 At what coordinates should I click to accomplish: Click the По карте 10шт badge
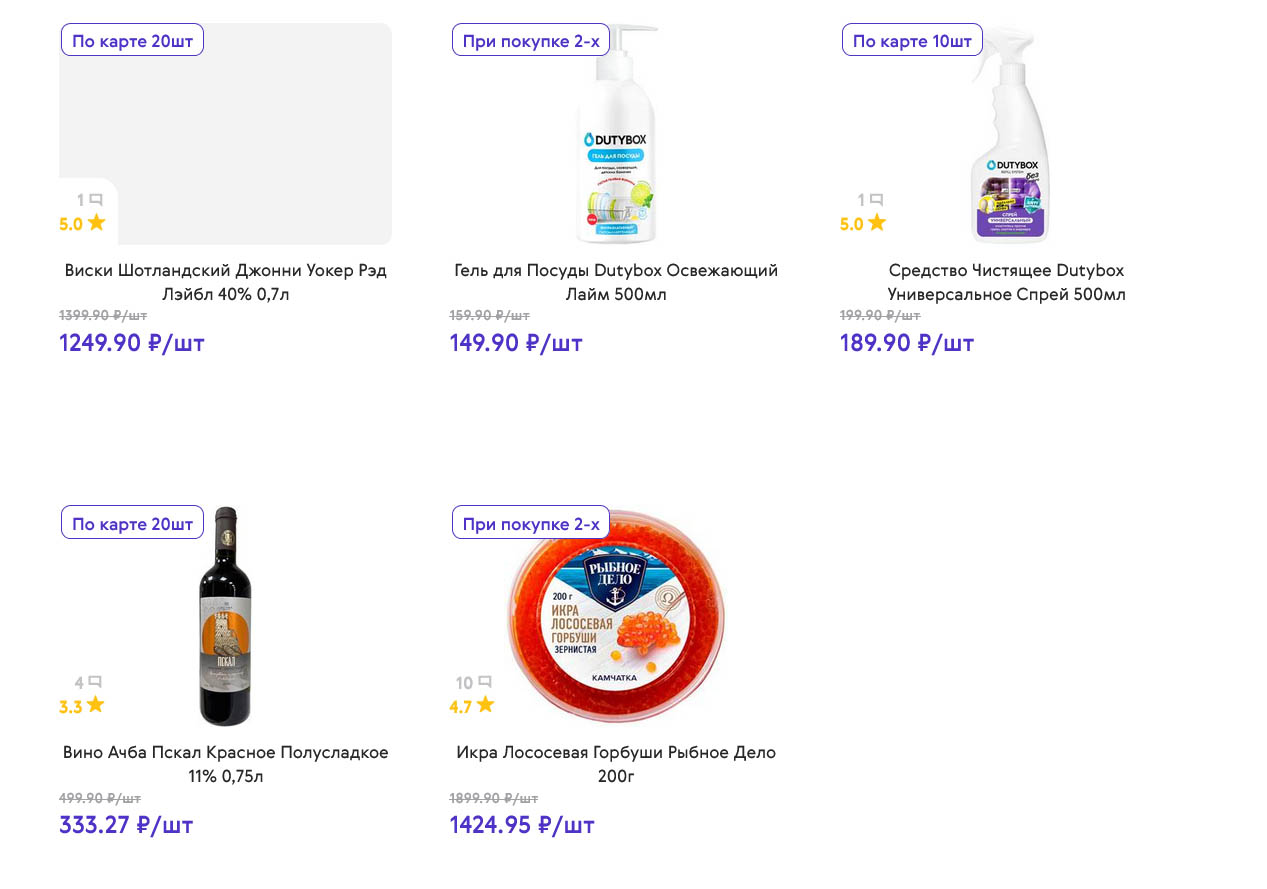[912, 41]
